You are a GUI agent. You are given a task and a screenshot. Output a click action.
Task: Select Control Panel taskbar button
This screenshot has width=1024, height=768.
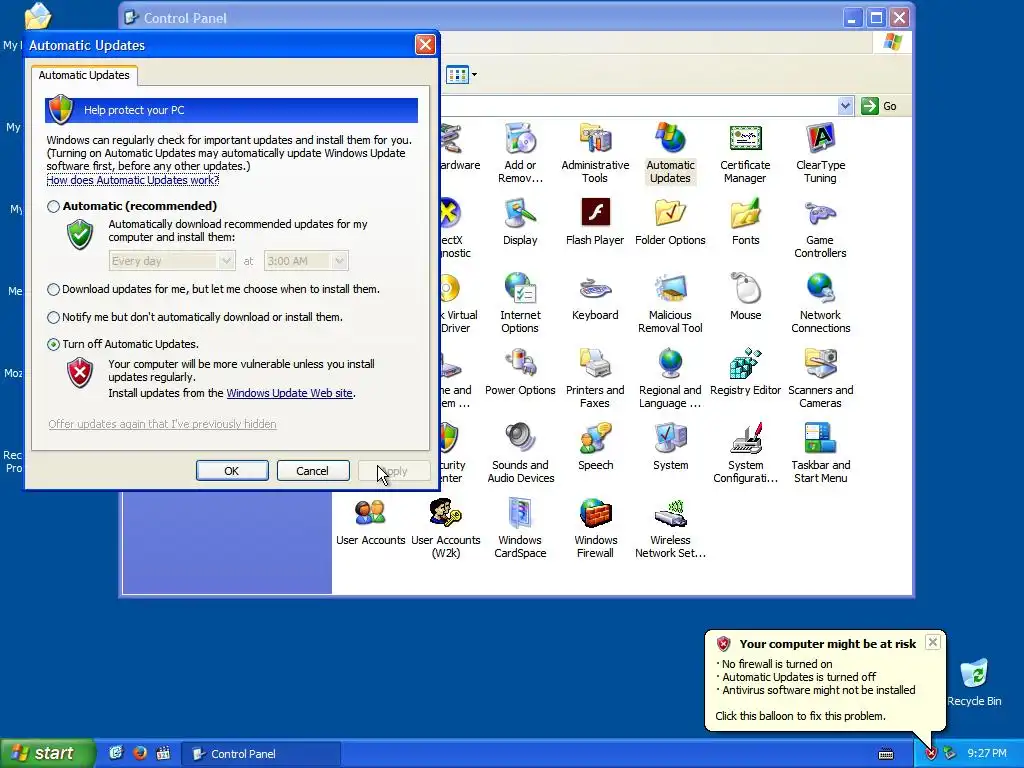(261, 754)
